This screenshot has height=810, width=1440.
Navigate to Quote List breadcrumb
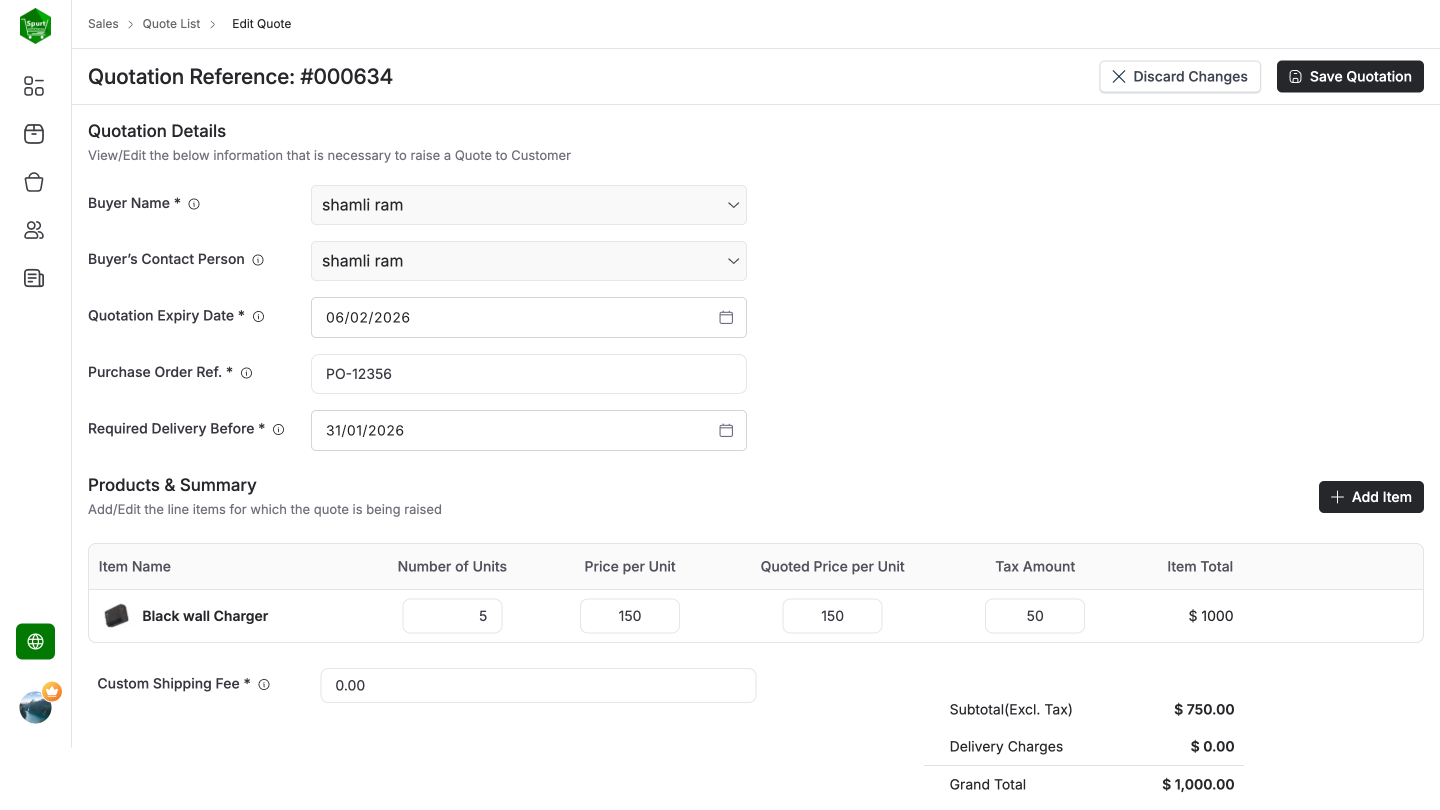[171, 24]
